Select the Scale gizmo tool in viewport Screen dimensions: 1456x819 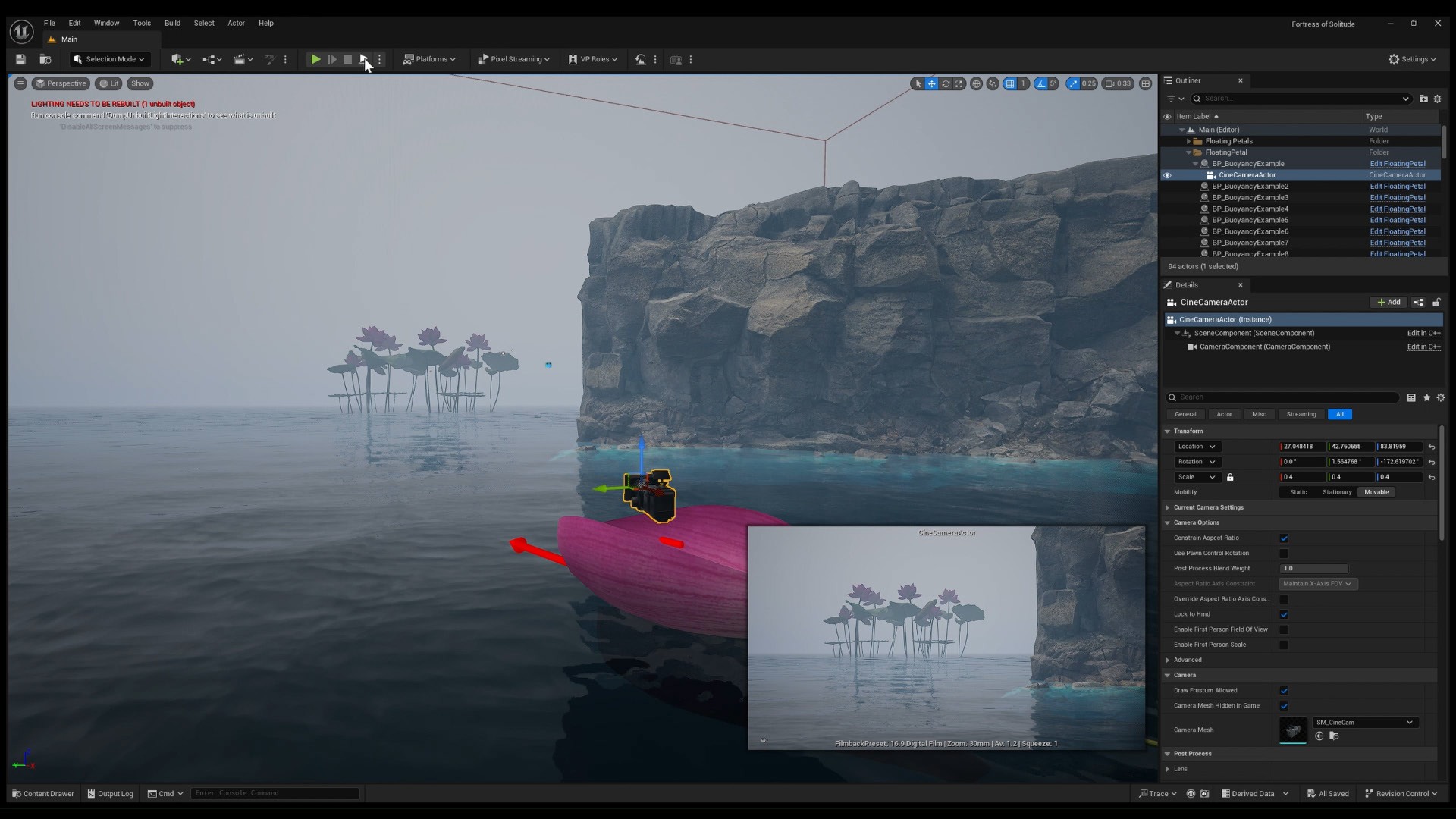click(x=959, y=83)
